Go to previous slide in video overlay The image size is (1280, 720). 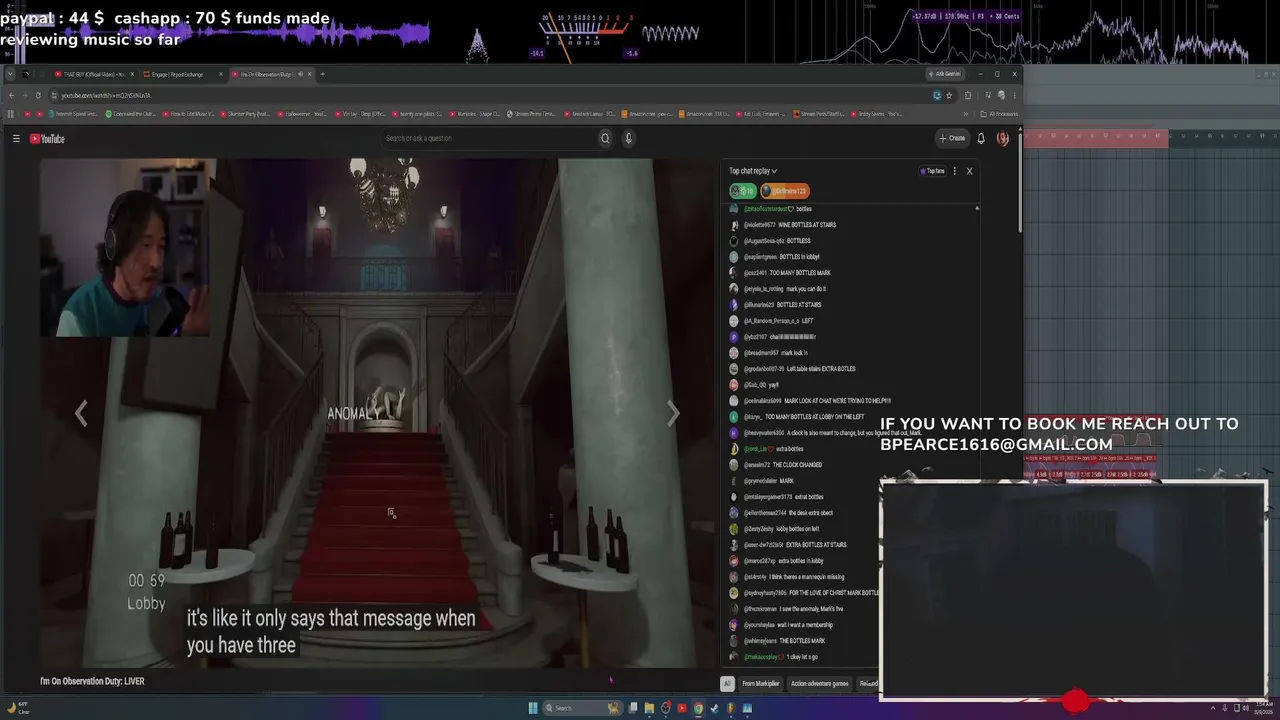click(x=81, y=413)
